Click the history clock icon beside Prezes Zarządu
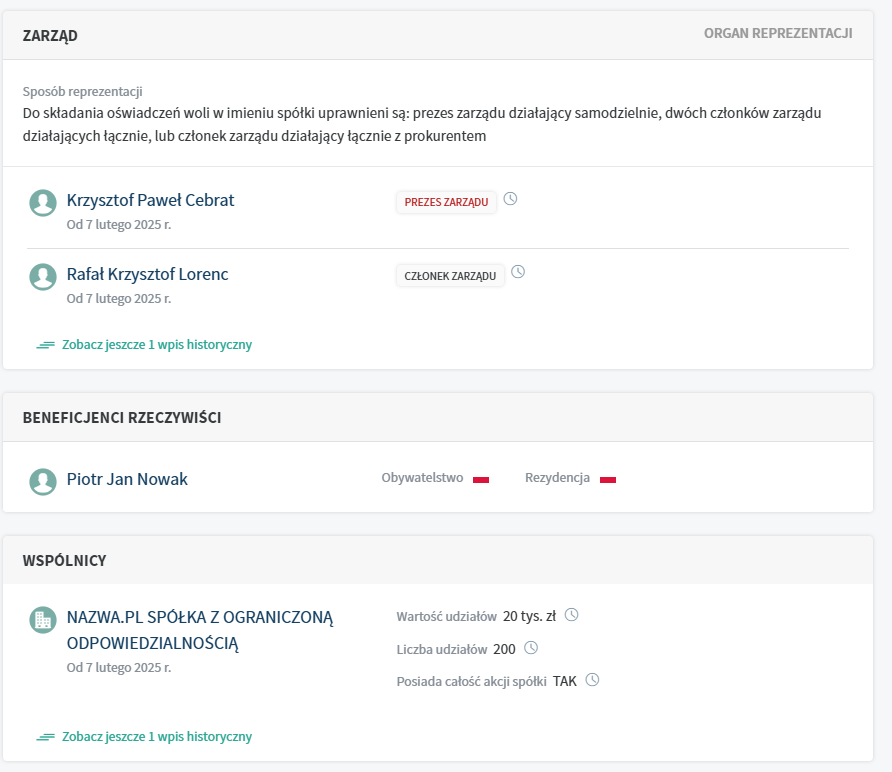 (510, 199)
